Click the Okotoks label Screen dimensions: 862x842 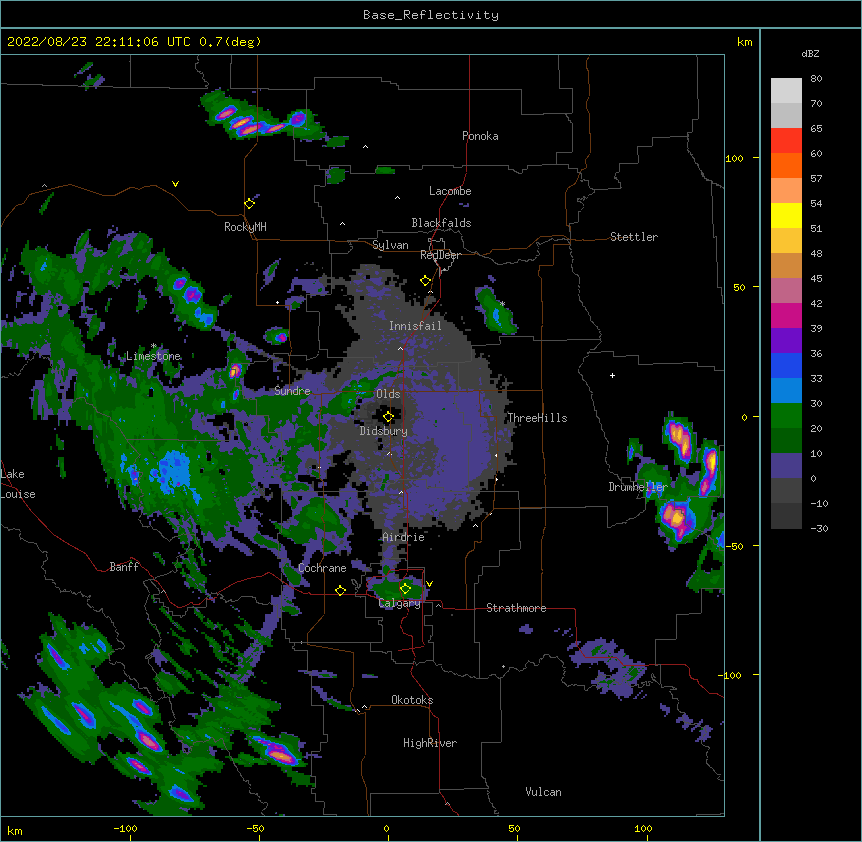[x=412, y=700]
